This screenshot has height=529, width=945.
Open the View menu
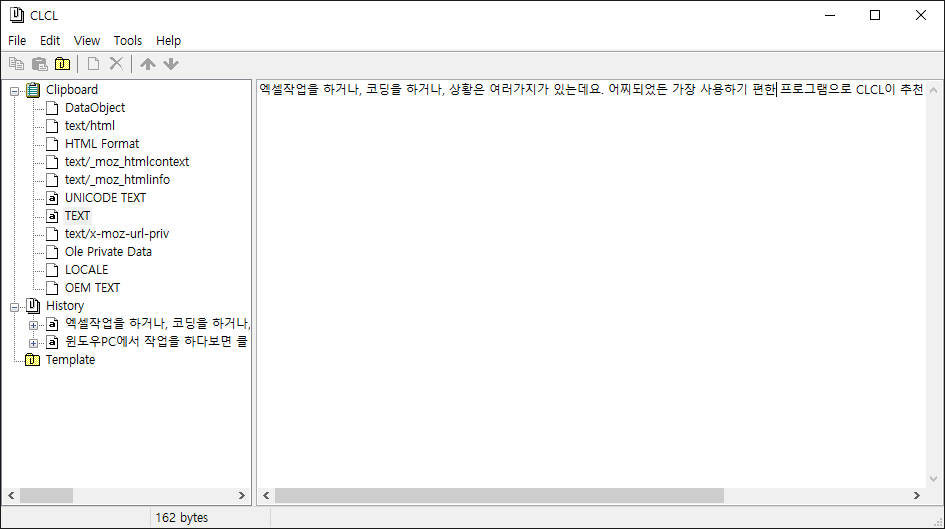[87, 40]
